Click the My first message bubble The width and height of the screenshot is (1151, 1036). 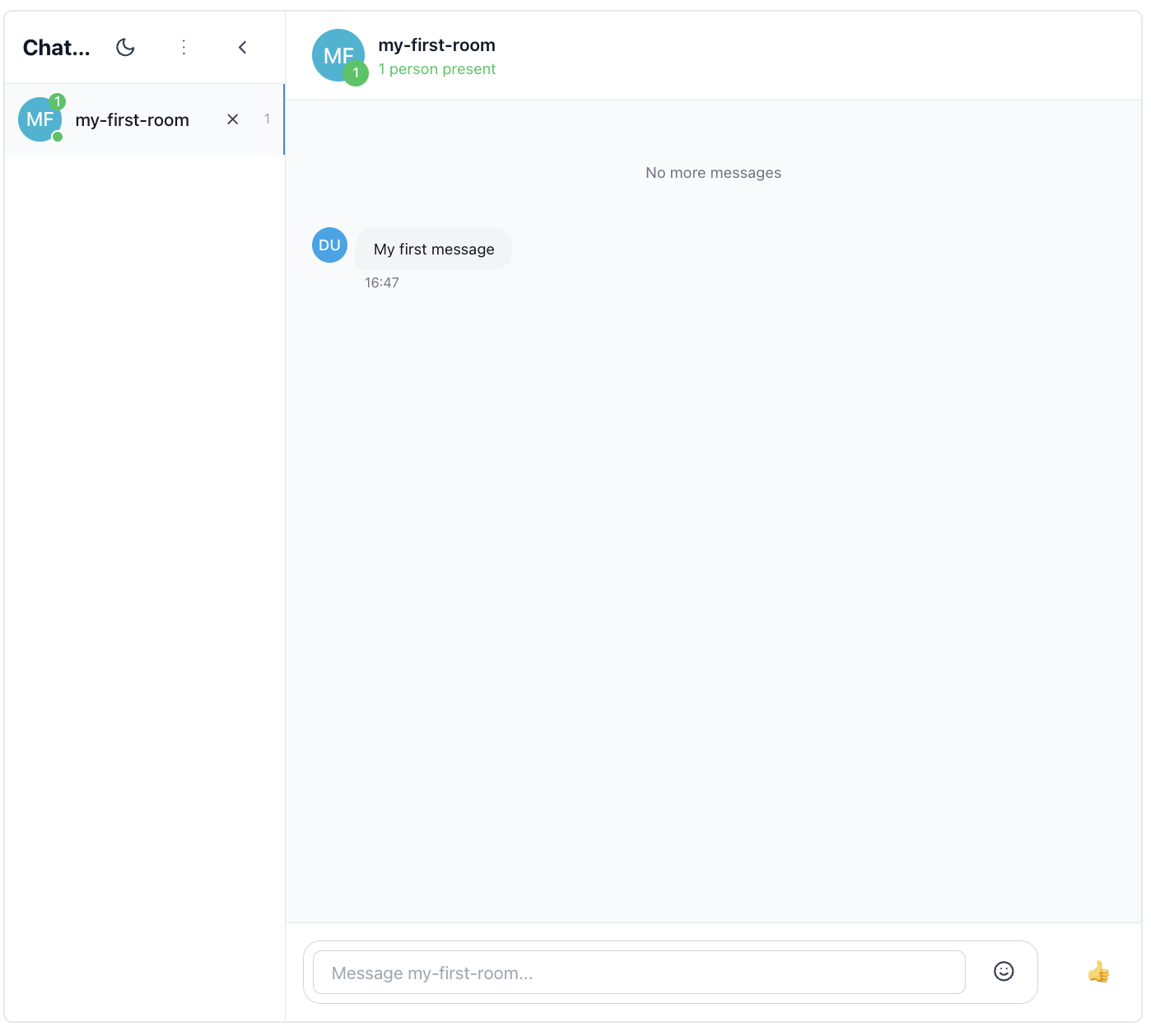point(433,248)
